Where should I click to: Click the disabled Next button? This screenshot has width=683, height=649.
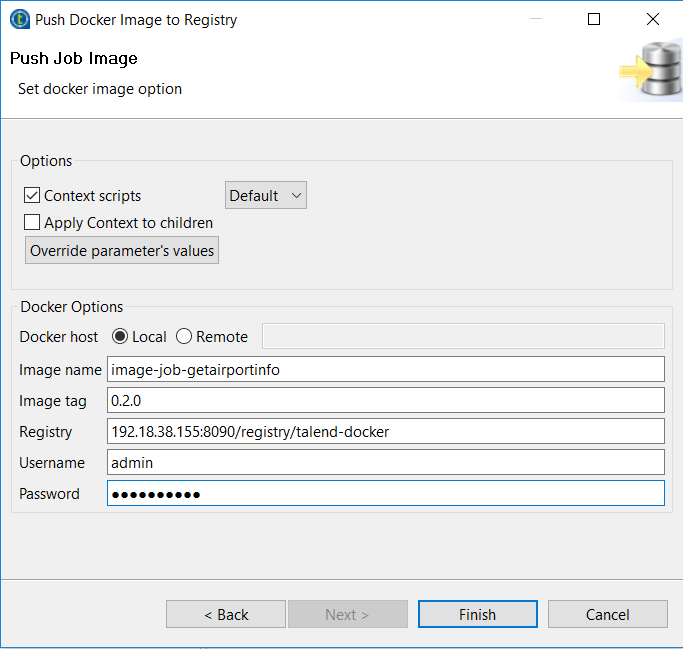pyautogui.click(x=347, y=614)
